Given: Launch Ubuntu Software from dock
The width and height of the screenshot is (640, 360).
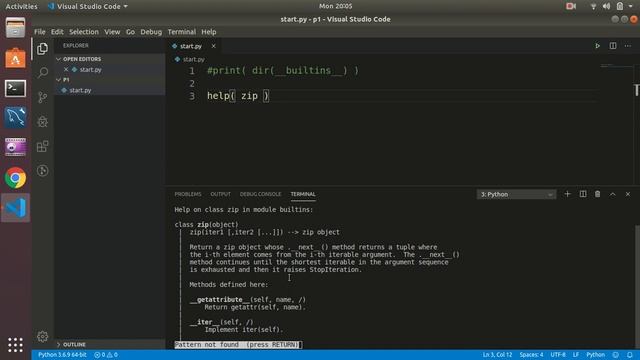Looking at the screenshot, I should point(16,58).
